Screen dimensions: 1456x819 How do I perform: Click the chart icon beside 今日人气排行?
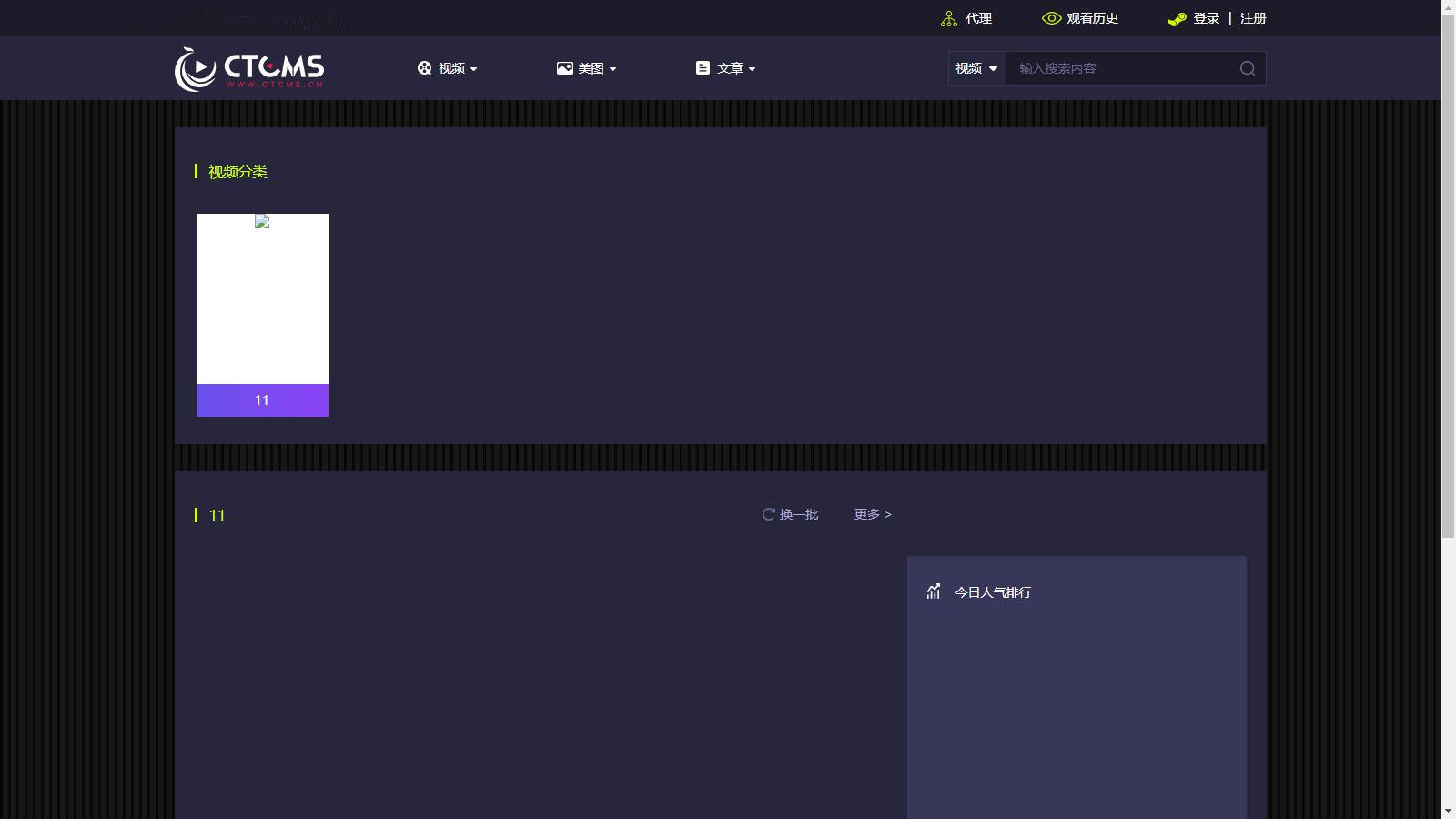point(934,591)
